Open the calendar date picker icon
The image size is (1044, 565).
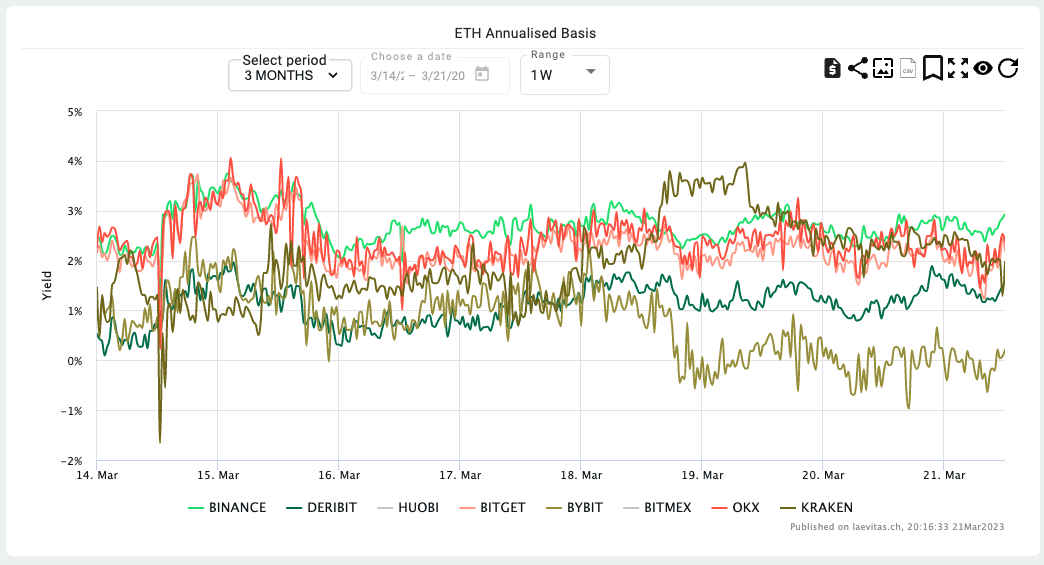pos(482,74)
